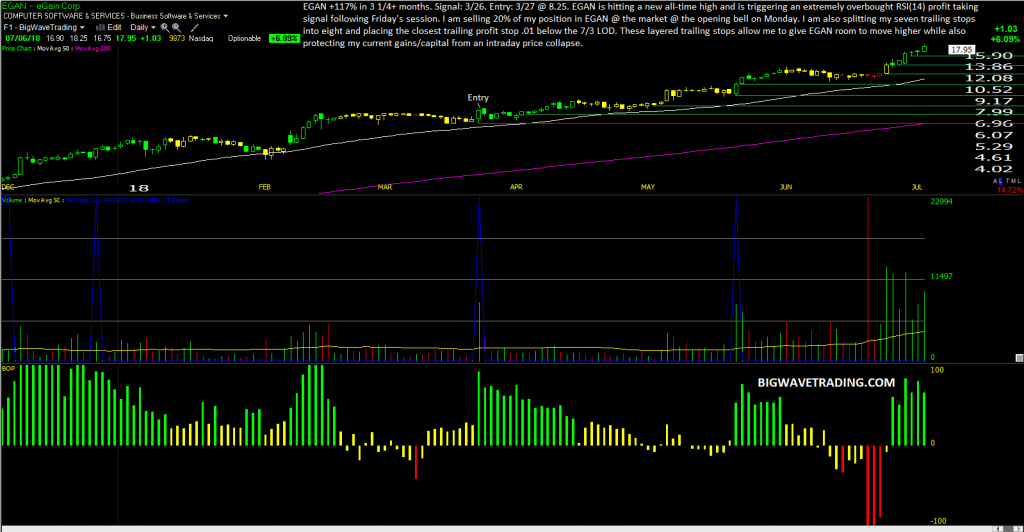The image size is (1024, 532).
Task: Click the APR month axis label
Action: tap(516, 187)
